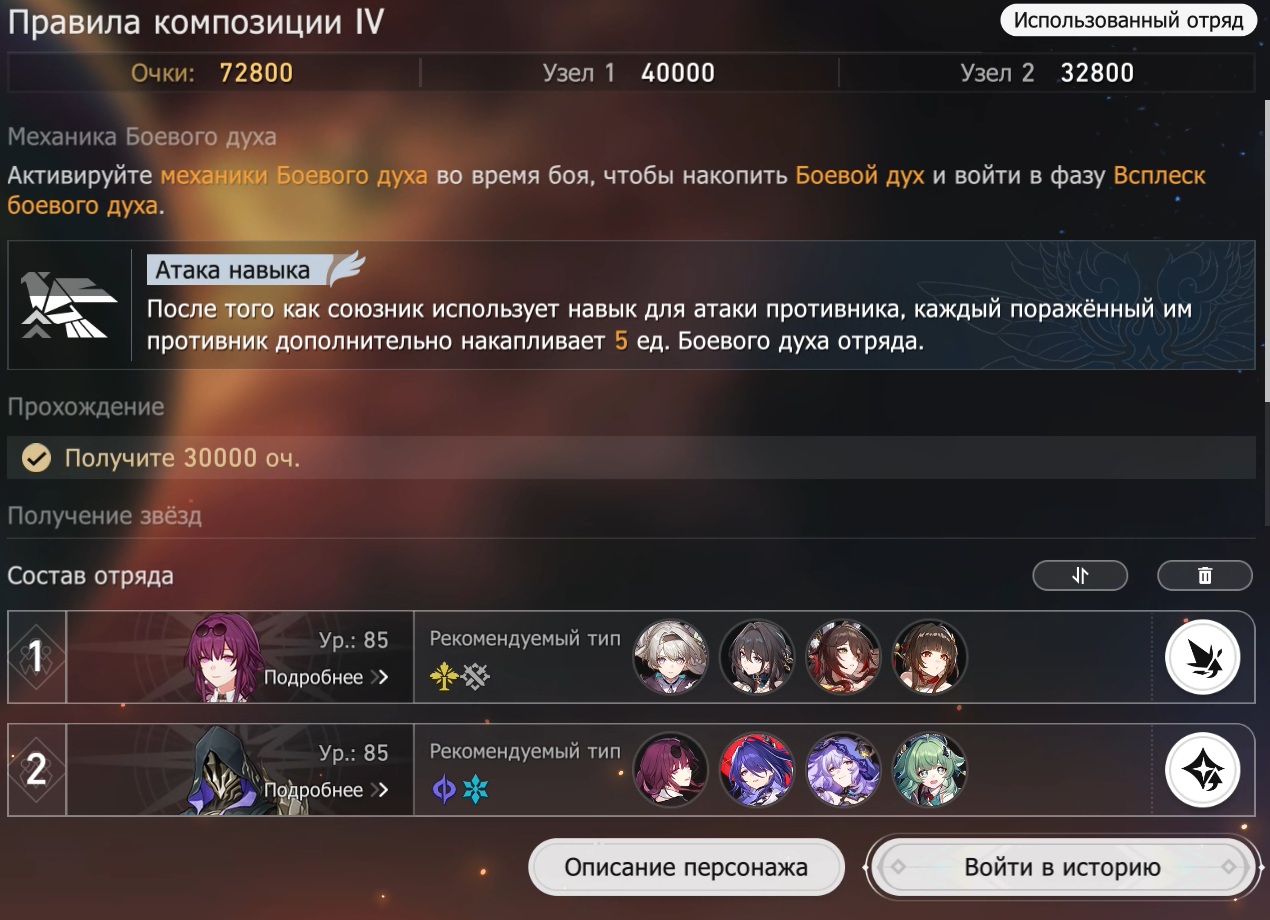1270x920 pixels.
Task: Click the trash icon to clear squad
Action: click(1205, 575)
